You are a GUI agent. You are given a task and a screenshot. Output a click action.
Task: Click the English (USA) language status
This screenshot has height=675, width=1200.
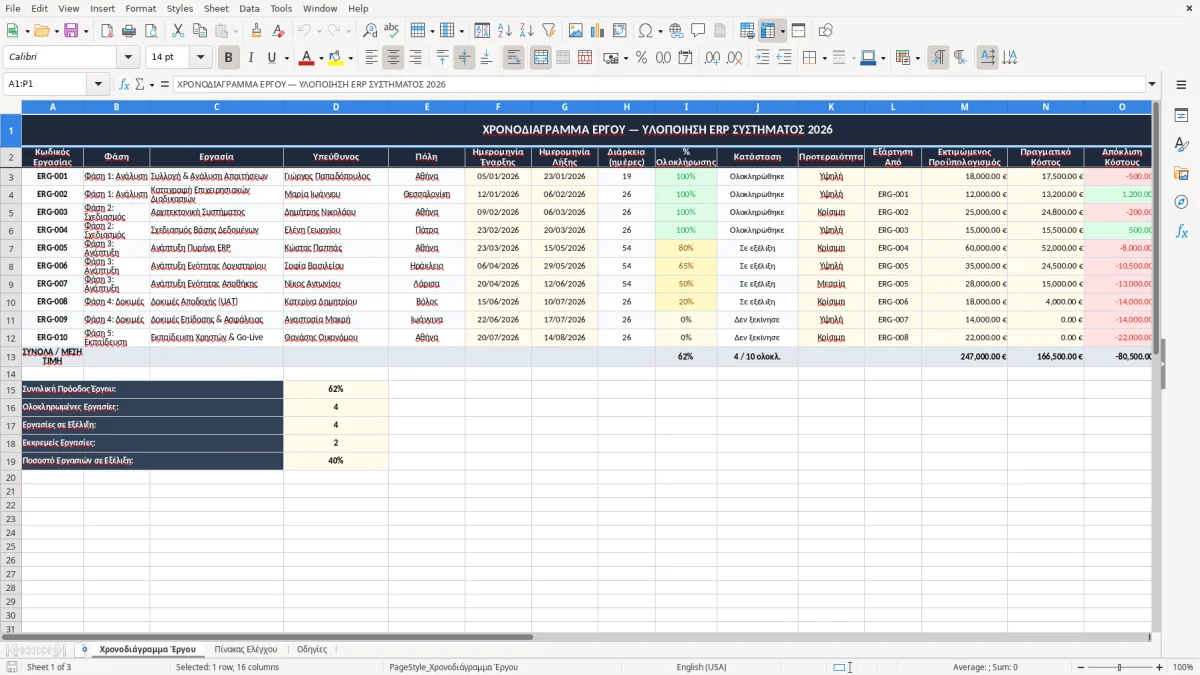point(701,667)
